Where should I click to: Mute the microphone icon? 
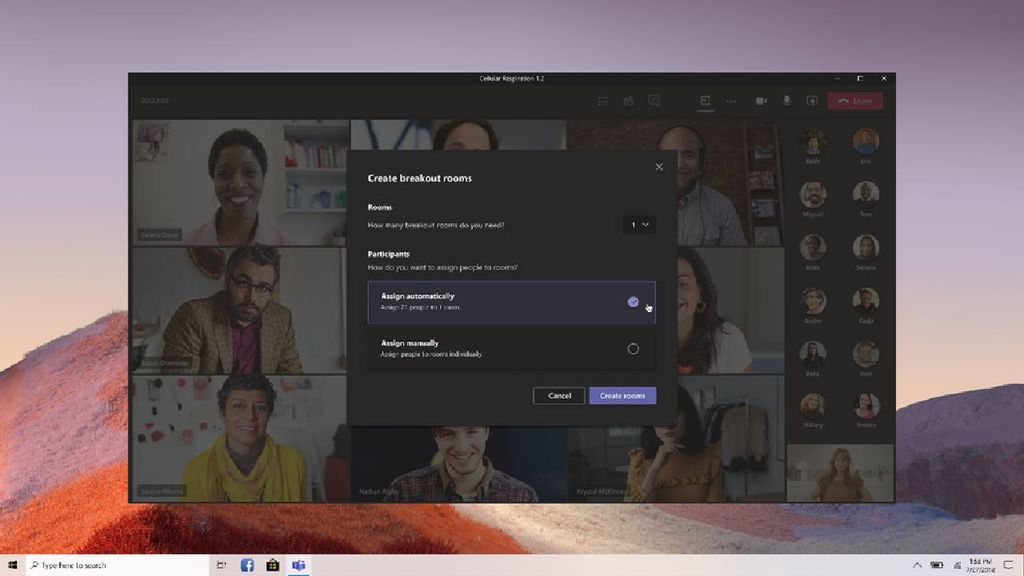(x=786, y=100)
